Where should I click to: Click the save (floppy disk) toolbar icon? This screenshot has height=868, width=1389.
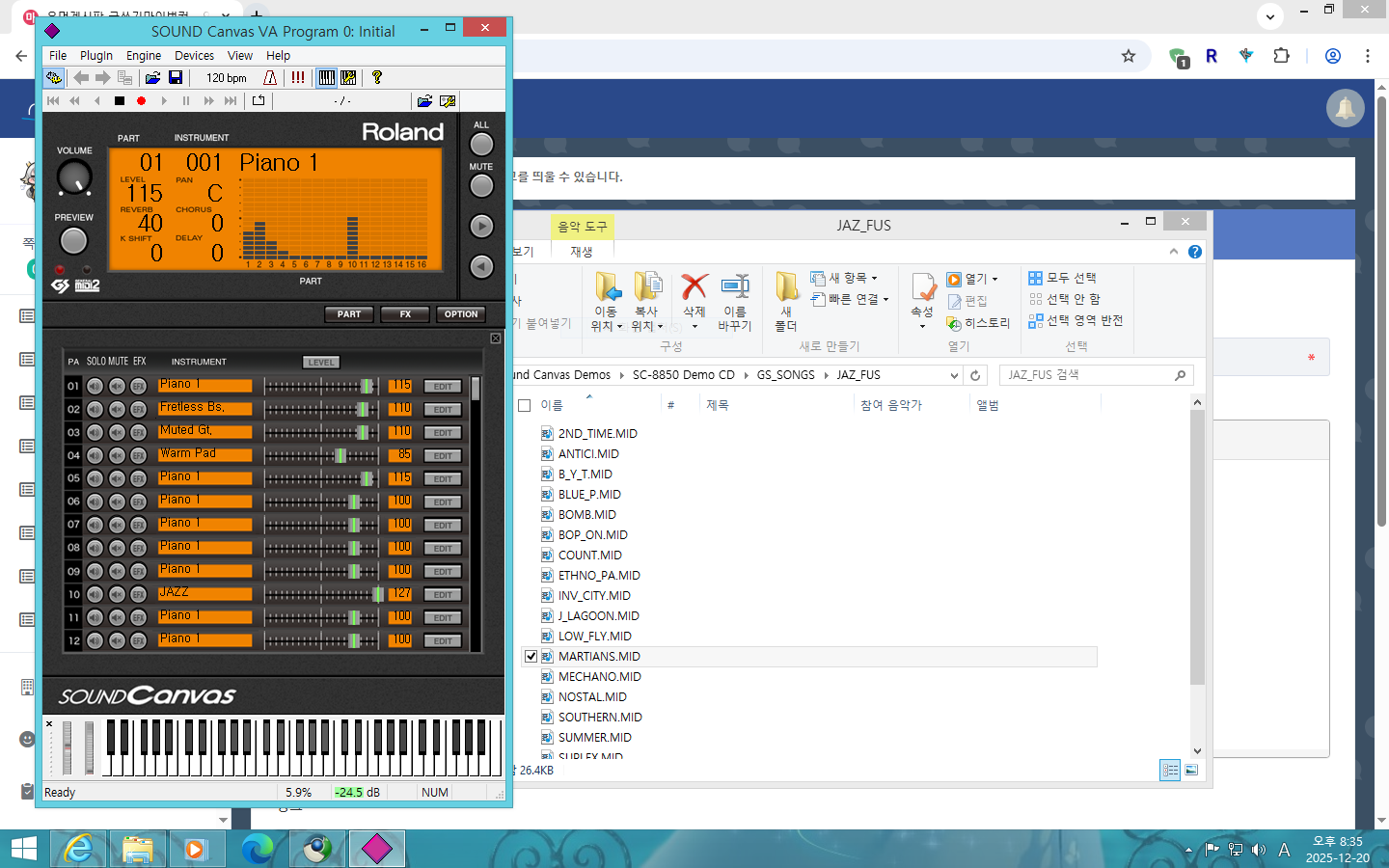click(x=176, y=78)
